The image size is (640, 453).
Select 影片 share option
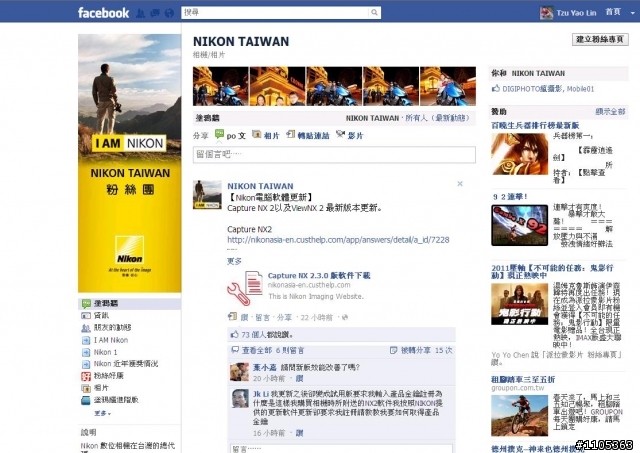coord(350,135)
